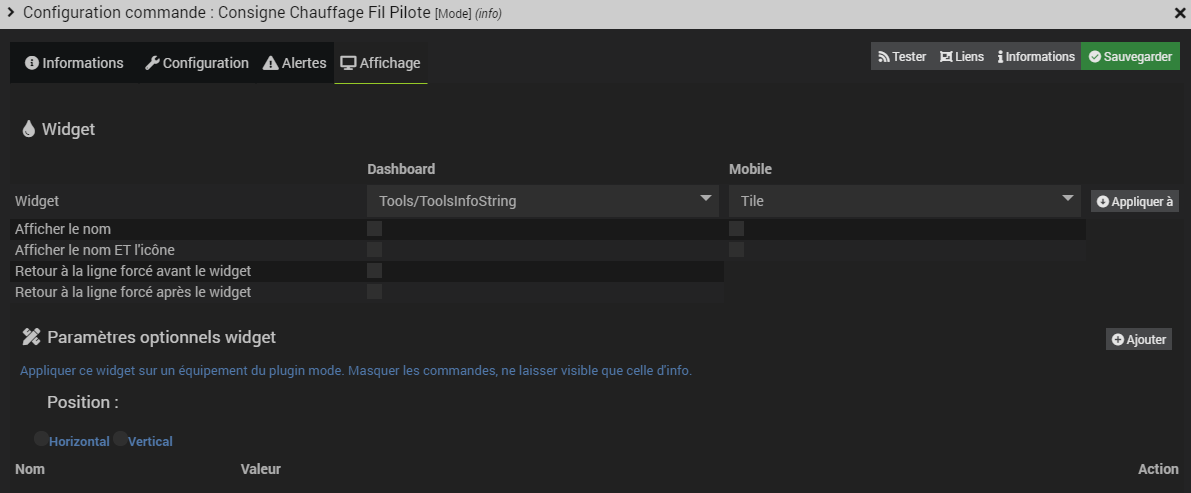Screen dimensions: 1191x493
Task: Collapse the configuration header chevron
Action: click(x=11, y=13)
